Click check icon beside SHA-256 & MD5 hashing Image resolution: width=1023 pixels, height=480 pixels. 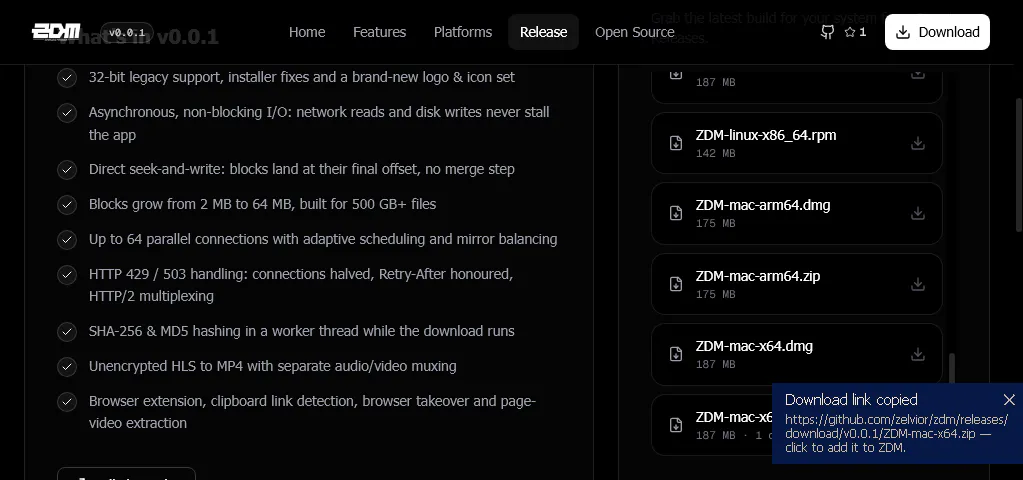click(67, 331)
